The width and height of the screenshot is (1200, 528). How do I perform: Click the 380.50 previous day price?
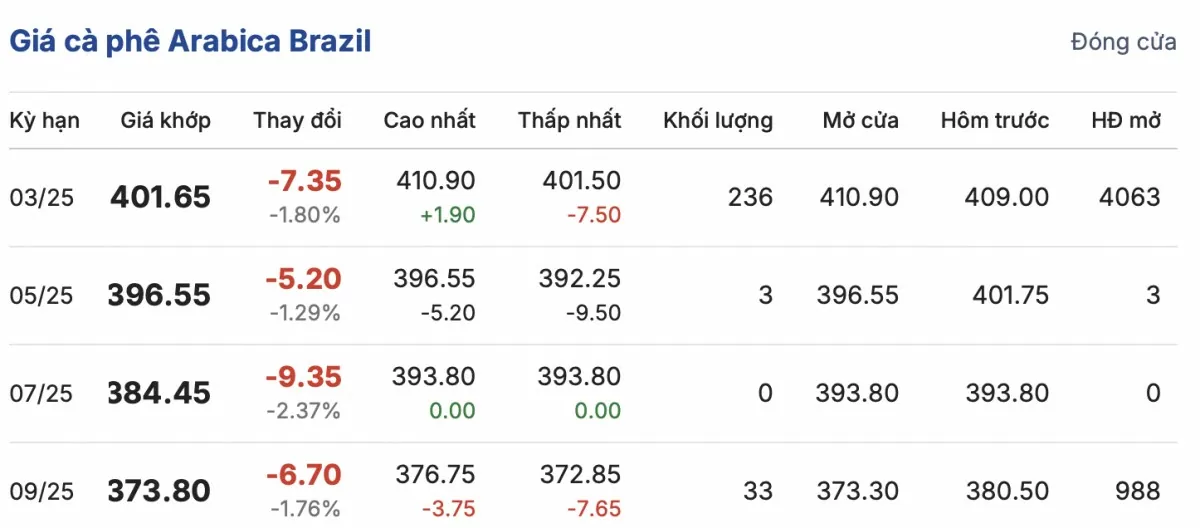[x=1008, y=491]
